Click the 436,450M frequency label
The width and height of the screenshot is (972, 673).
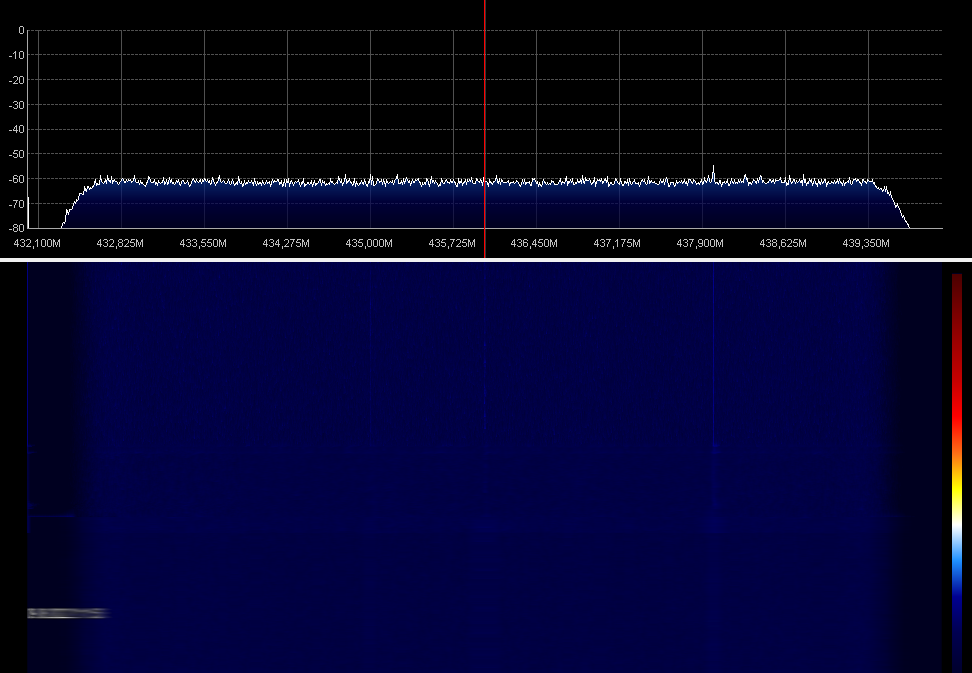(x=534, y=244)
